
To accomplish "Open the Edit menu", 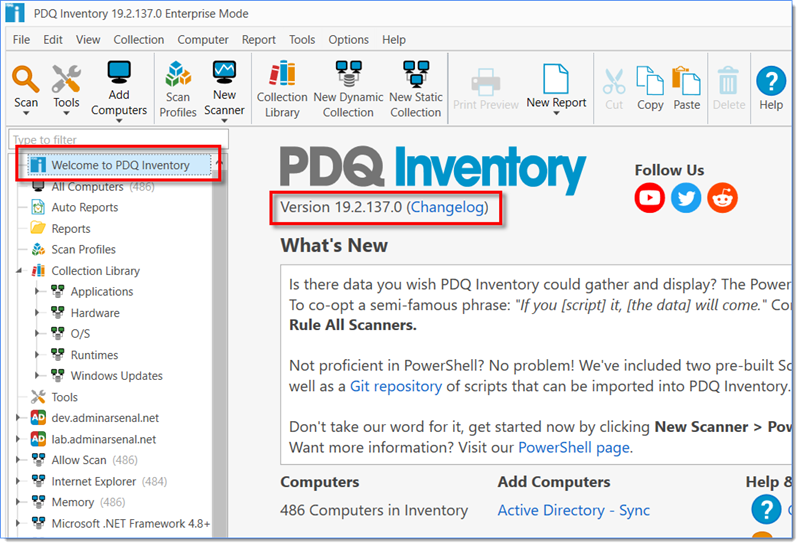I will [x=53, y=39].
